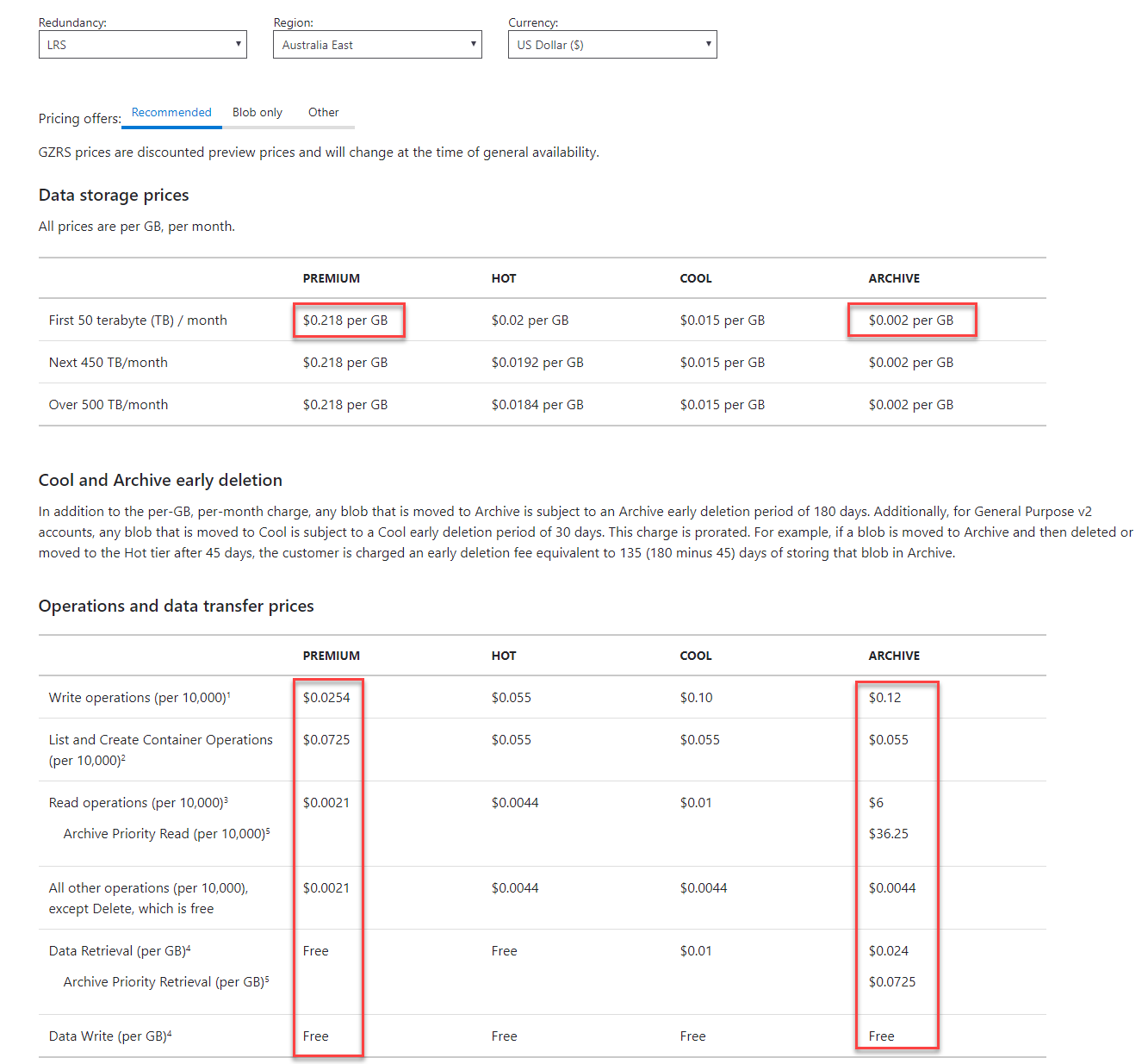Select the $0.0192 per GB Hot price
This screenshot has height=1064, width=1148.
point(537,363)
